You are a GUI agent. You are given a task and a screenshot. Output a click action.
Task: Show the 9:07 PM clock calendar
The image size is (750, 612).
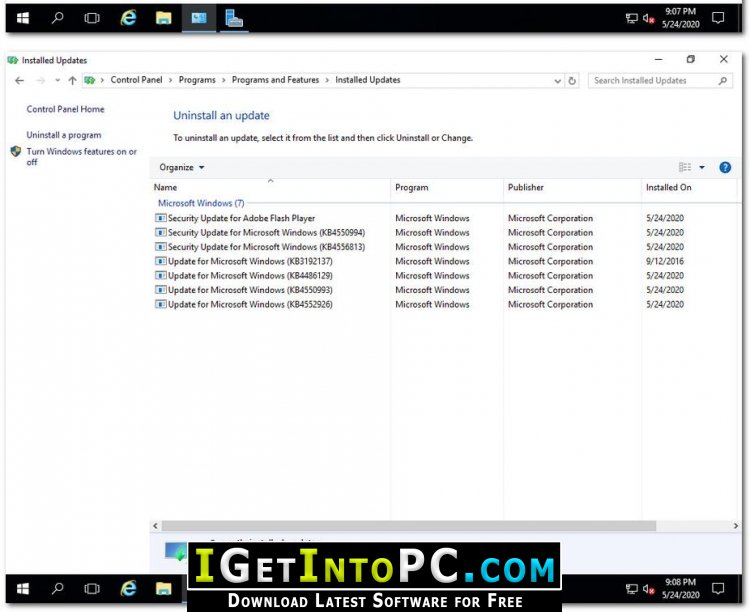[x=680, y=18]
